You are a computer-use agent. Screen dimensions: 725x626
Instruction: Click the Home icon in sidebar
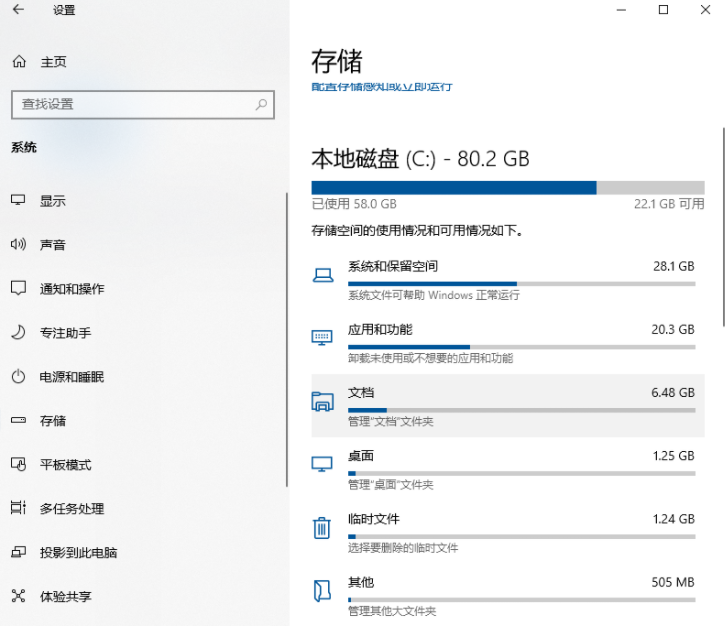click(18, 62)
